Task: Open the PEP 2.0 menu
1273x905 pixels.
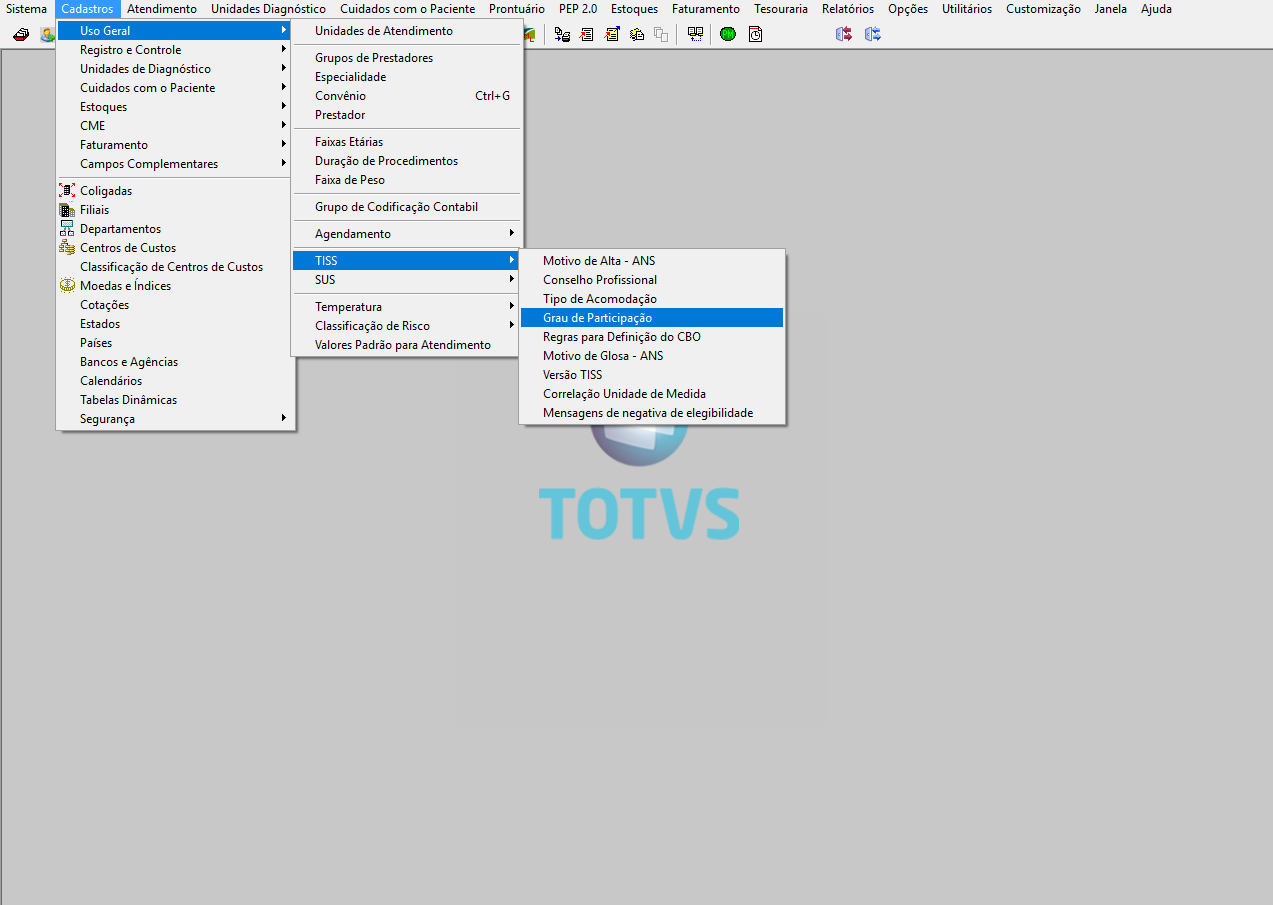Action: coord(578,9)
